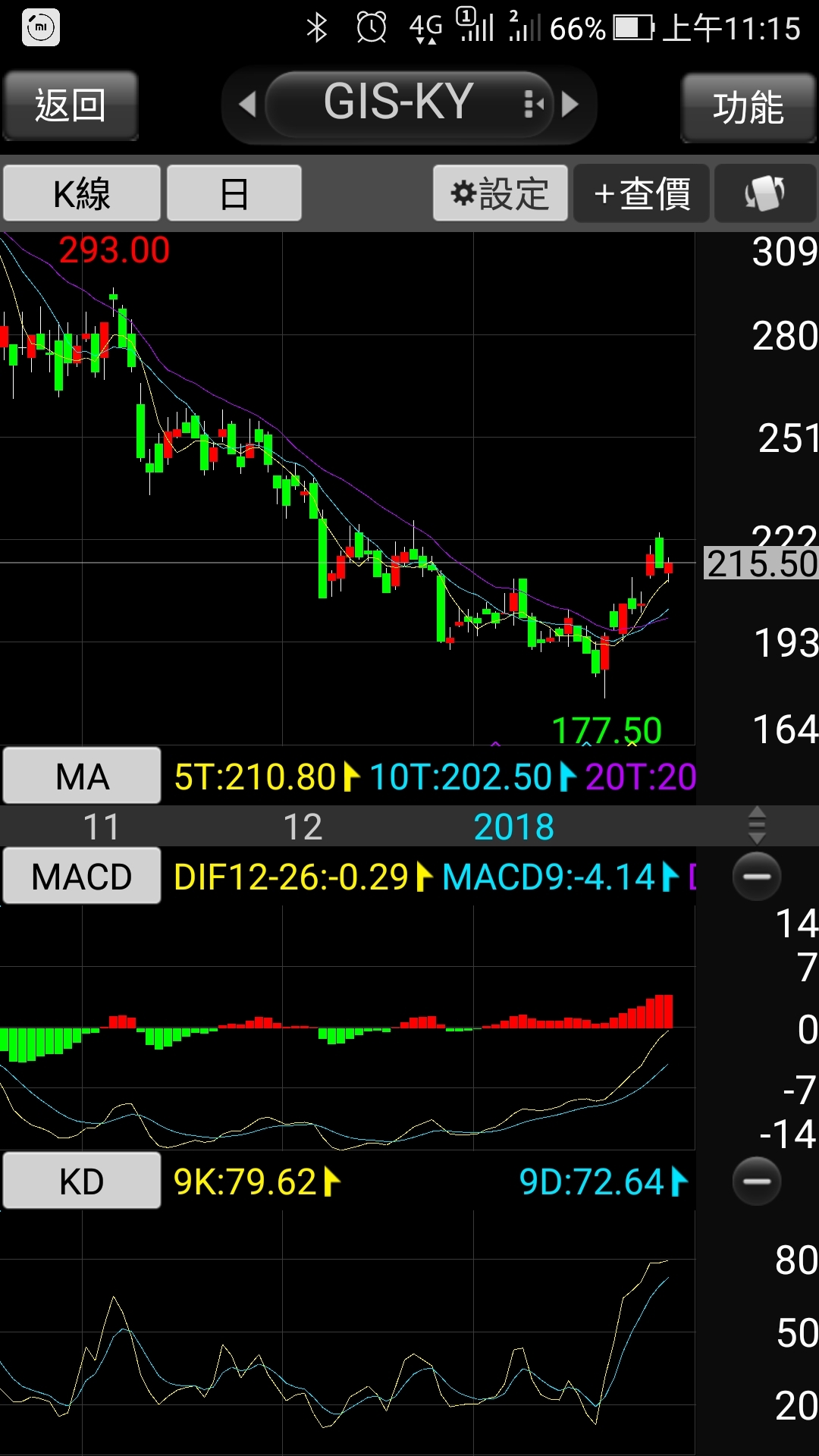This screenshot has height=1456, width=819.
Task: Tap the 4G signal indicator
Action: click(x=425, y=28)
